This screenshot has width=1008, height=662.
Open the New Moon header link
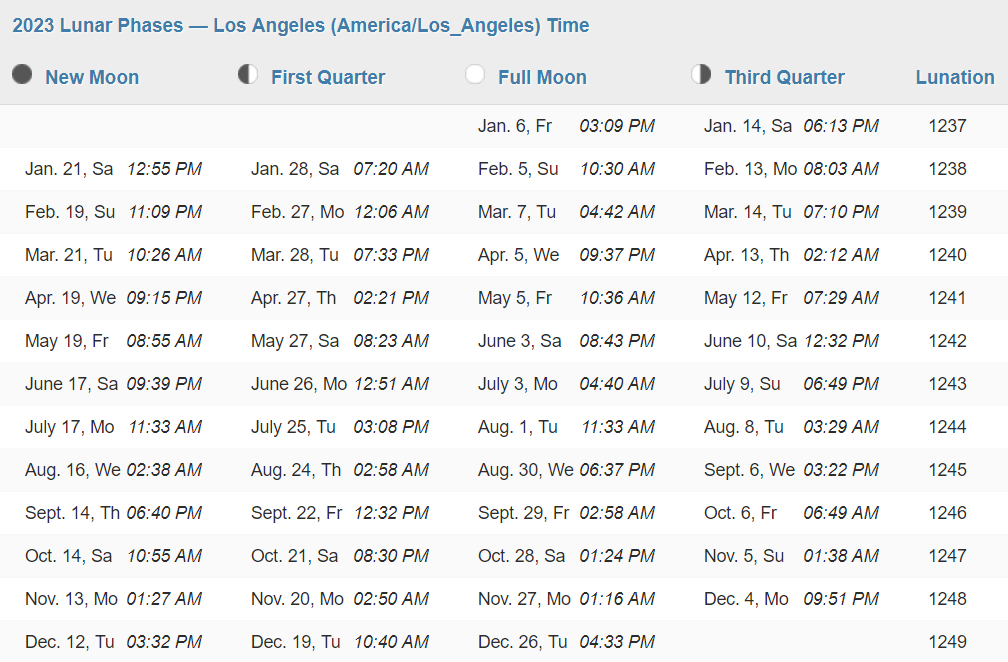pyautogui.click(x=92, y=77)
